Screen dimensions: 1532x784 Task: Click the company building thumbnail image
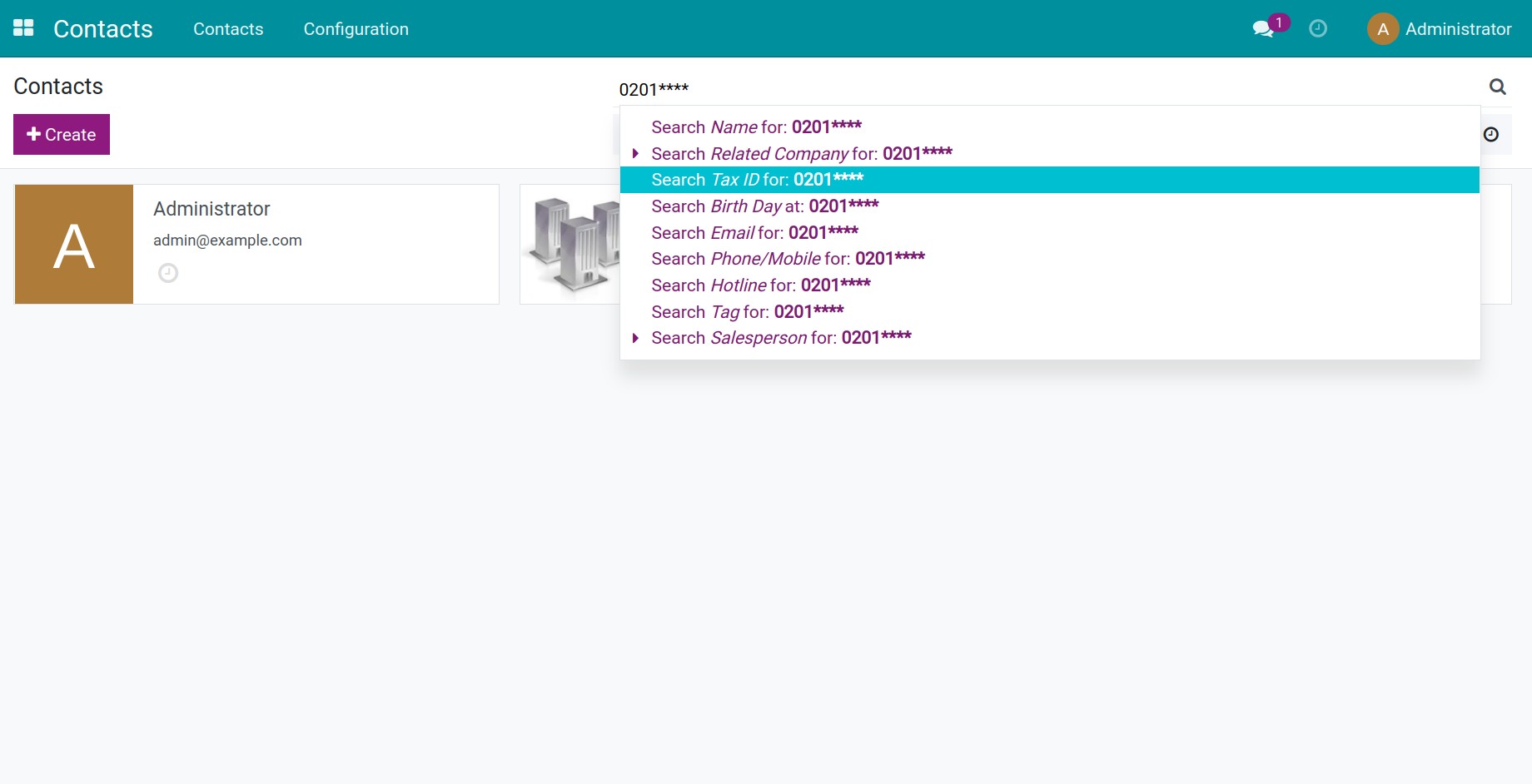[x=571, y=244]
